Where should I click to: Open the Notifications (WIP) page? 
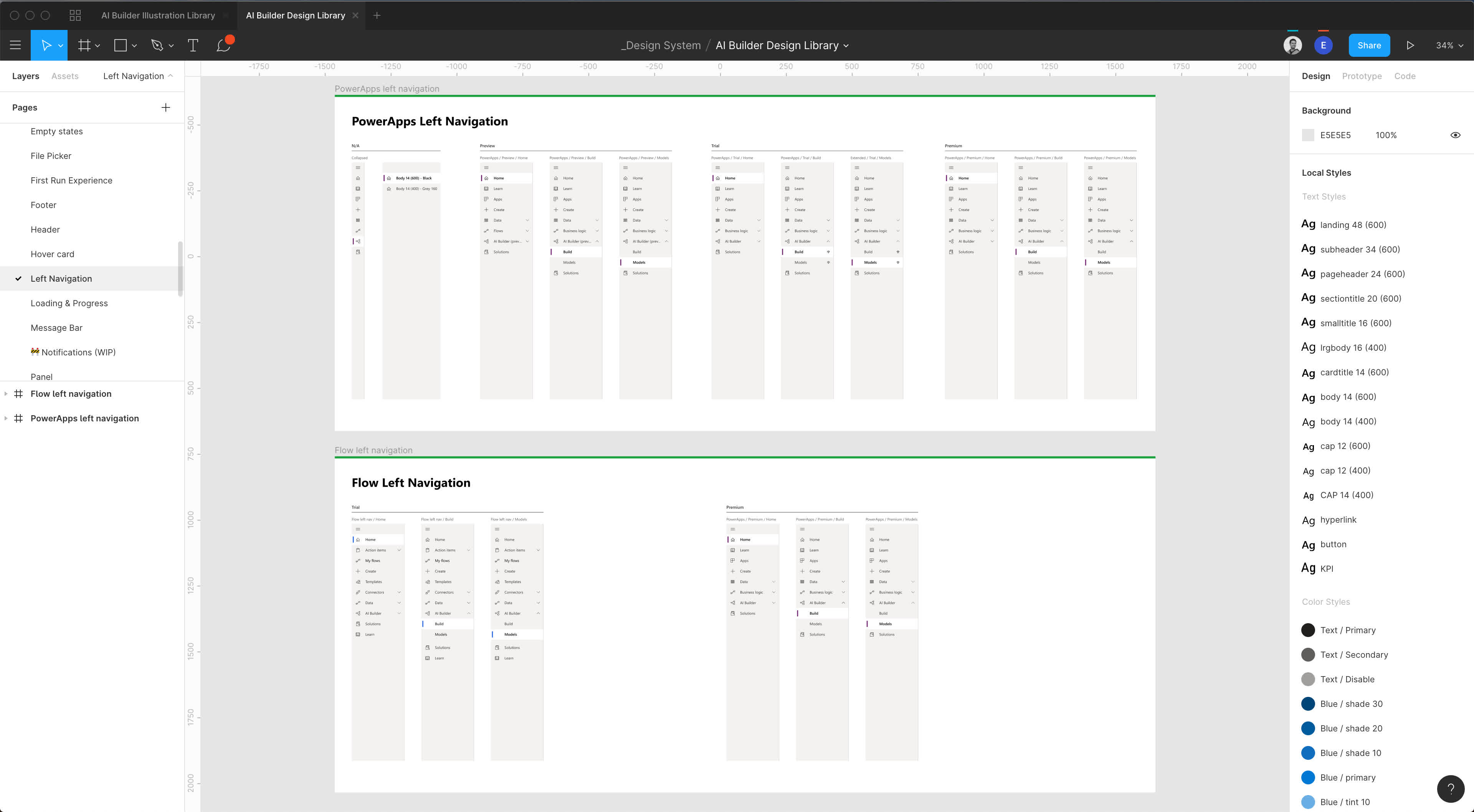tap(73, 353)
